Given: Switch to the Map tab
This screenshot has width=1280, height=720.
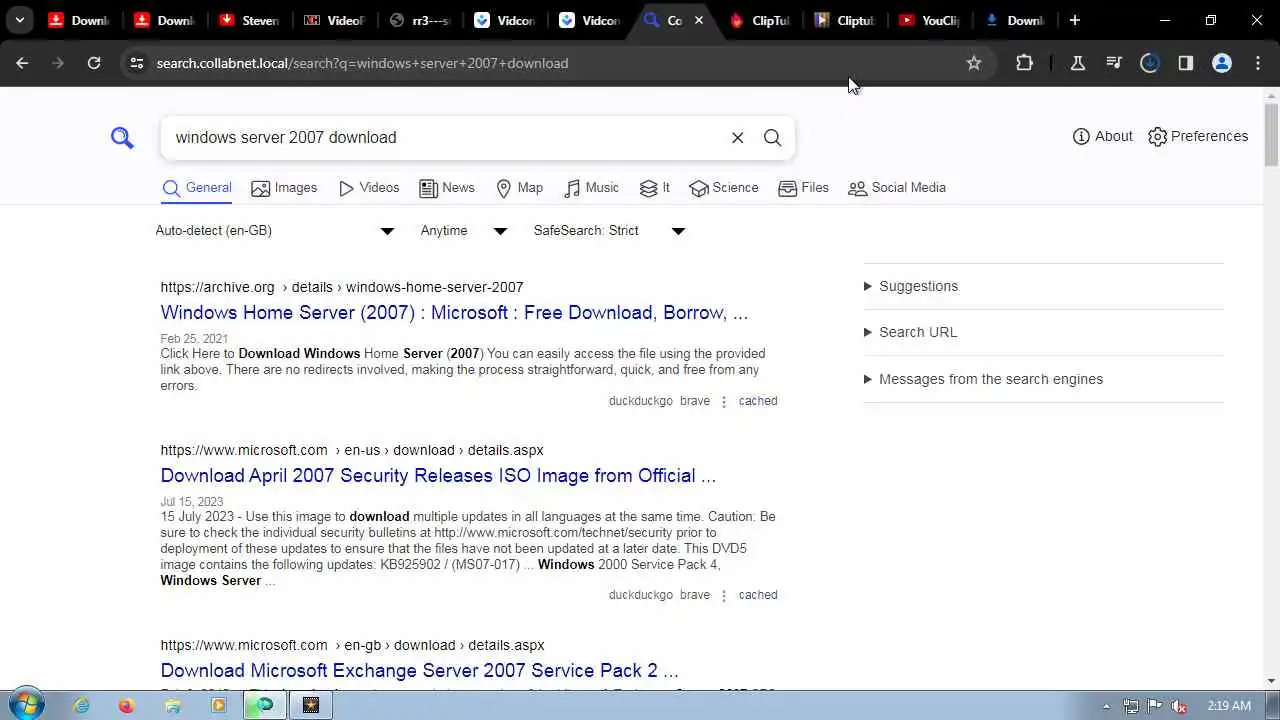Looking at the screenshot, I should (519, 188).
